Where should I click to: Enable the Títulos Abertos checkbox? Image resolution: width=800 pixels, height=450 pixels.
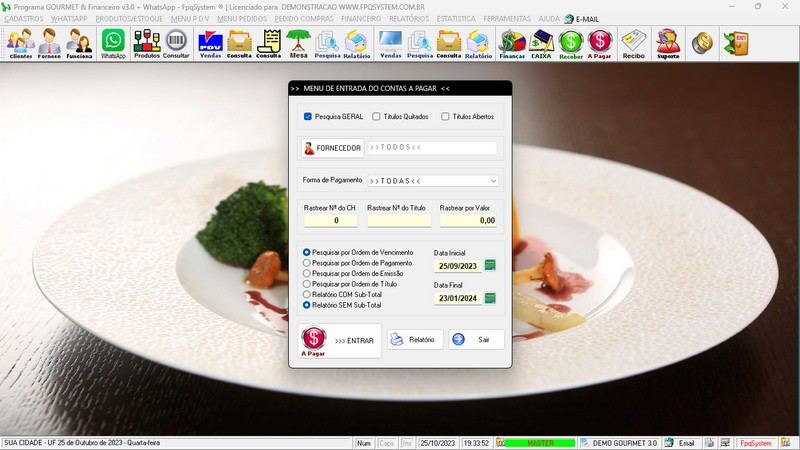point(445,116)
